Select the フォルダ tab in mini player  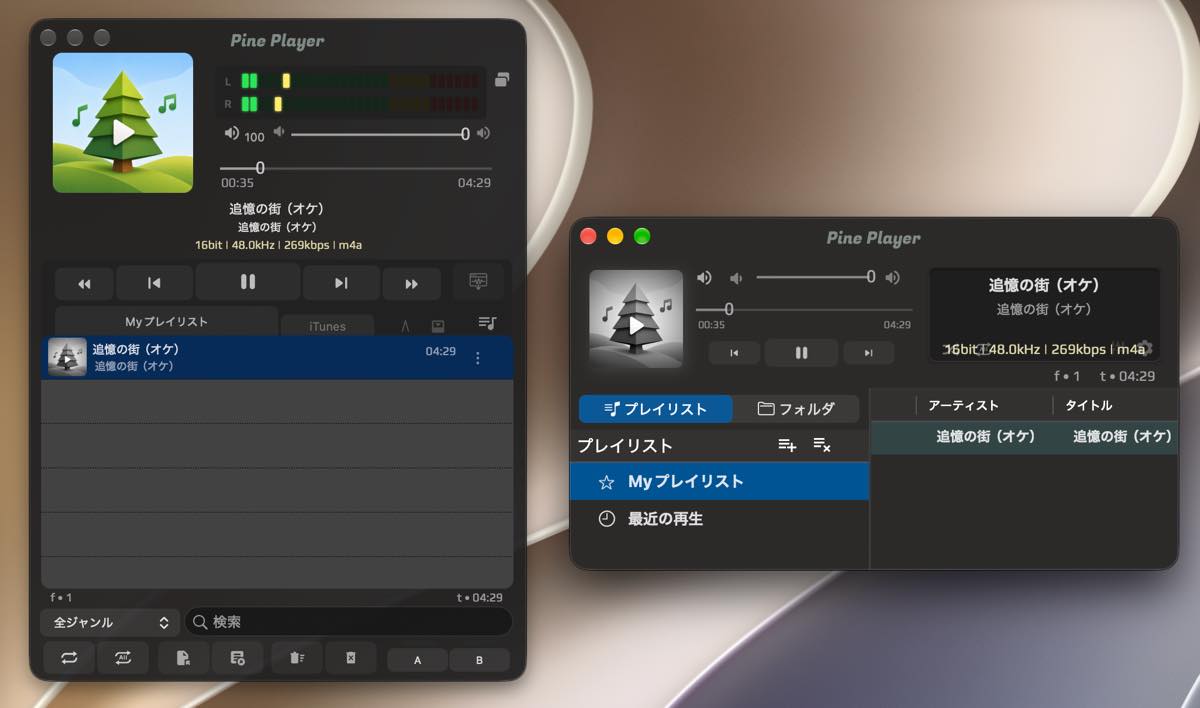tap(796, 408)
